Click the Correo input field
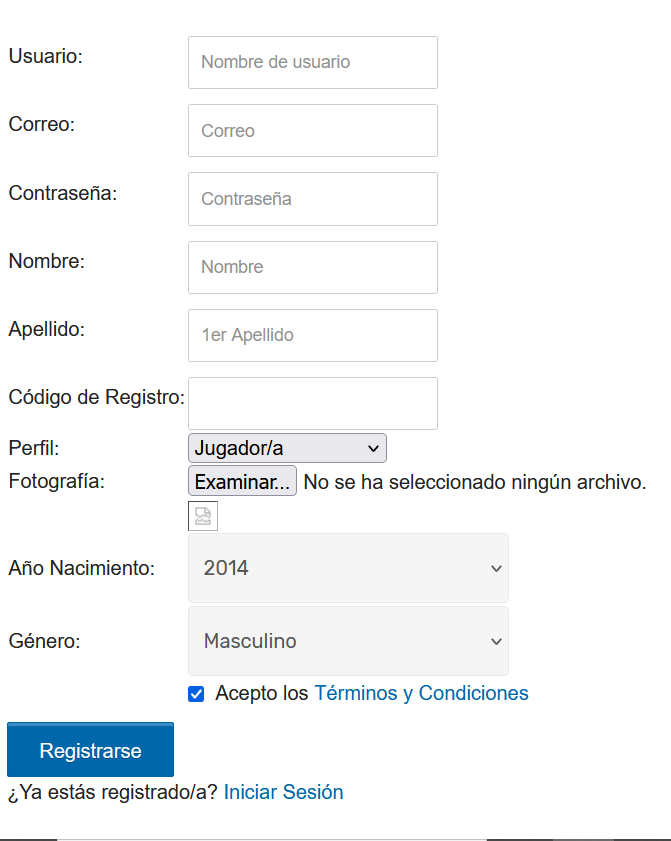Viewport: 671px width, 841px height. [x=312, y=130]
